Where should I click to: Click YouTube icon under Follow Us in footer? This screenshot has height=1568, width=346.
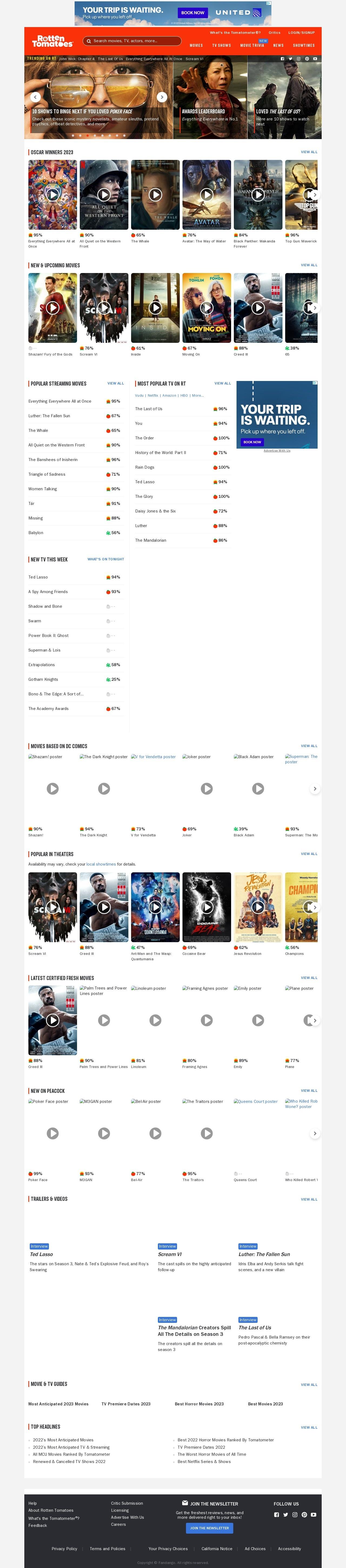pyautogui.click(x=313, y=1514)
